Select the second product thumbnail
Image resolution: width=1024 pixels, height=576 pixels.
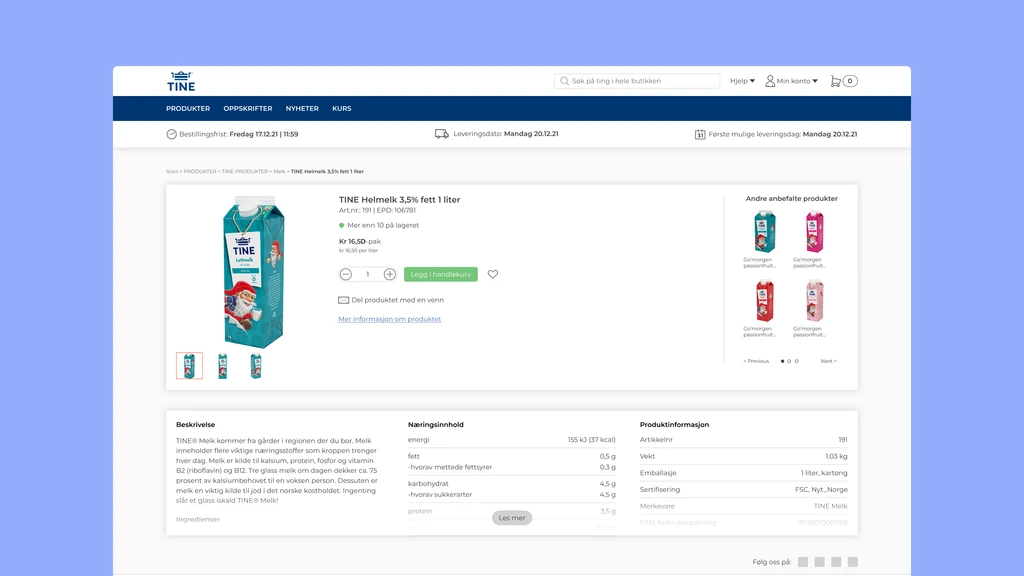coord(223,366)
